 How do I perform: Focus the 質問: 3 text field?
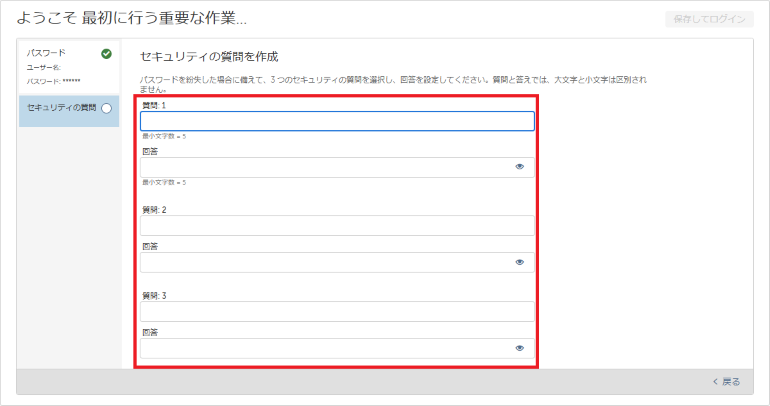point(337,311)
